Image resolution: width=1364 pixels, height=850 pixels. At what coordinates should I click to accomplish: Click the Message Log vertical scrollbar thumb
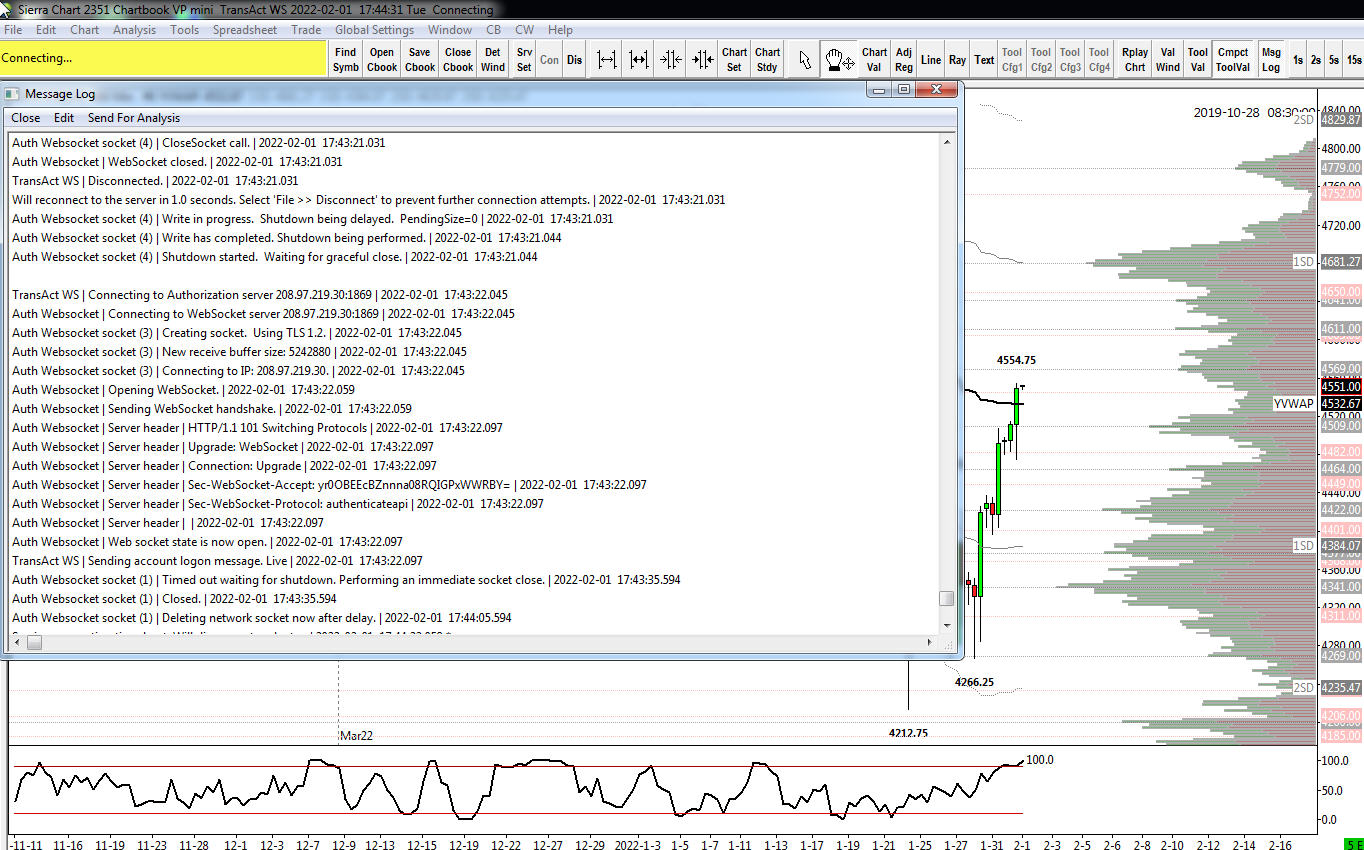[x=947, y=599]
